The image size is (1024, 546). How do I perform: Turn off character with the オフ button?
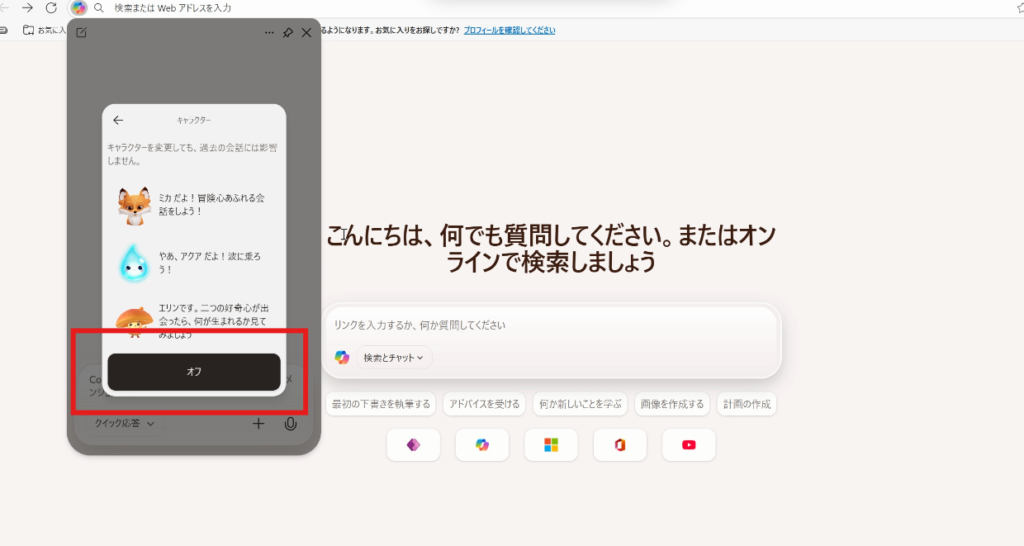(194, 372)
